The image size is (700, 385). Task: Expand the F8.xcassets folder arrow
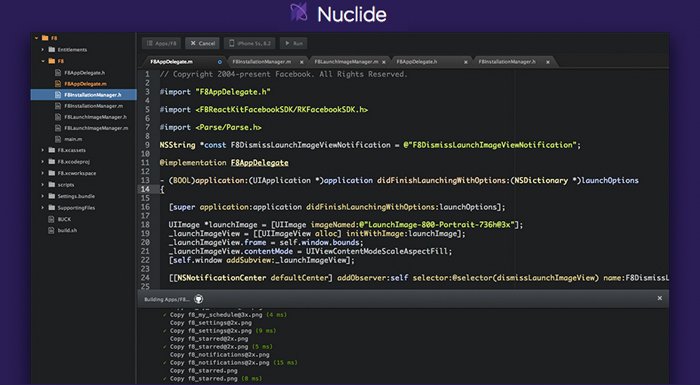point(43,150)
